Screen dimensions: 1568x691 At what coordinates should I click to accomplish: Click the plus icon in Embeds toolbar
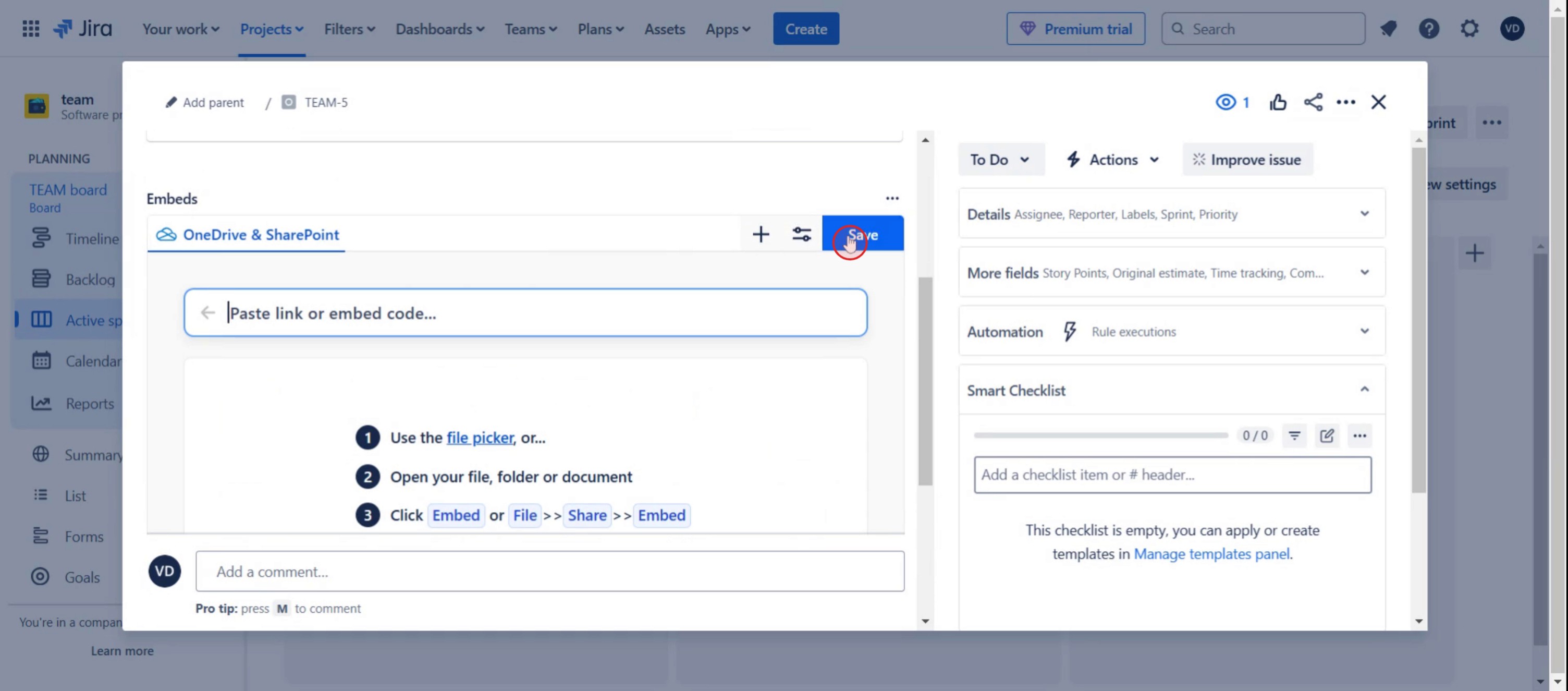tap(760, 234)
